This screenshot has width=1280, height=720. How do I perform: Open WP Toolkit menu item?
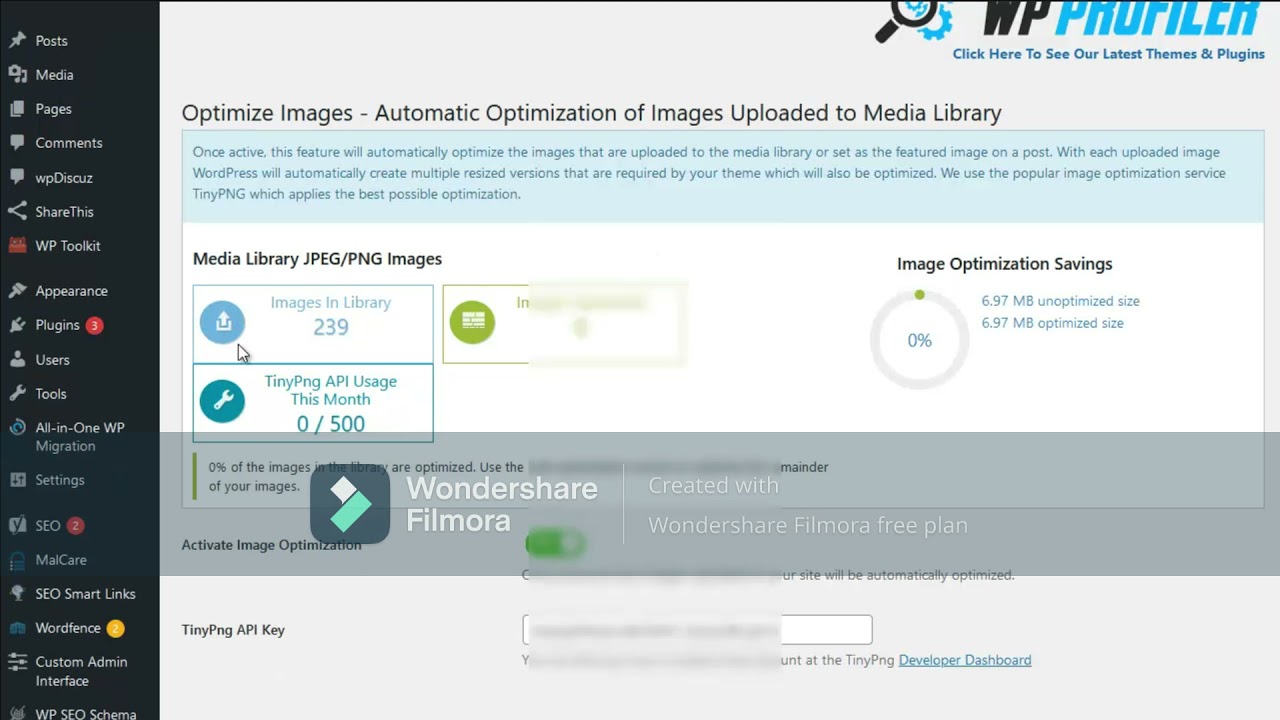point(68,246)
